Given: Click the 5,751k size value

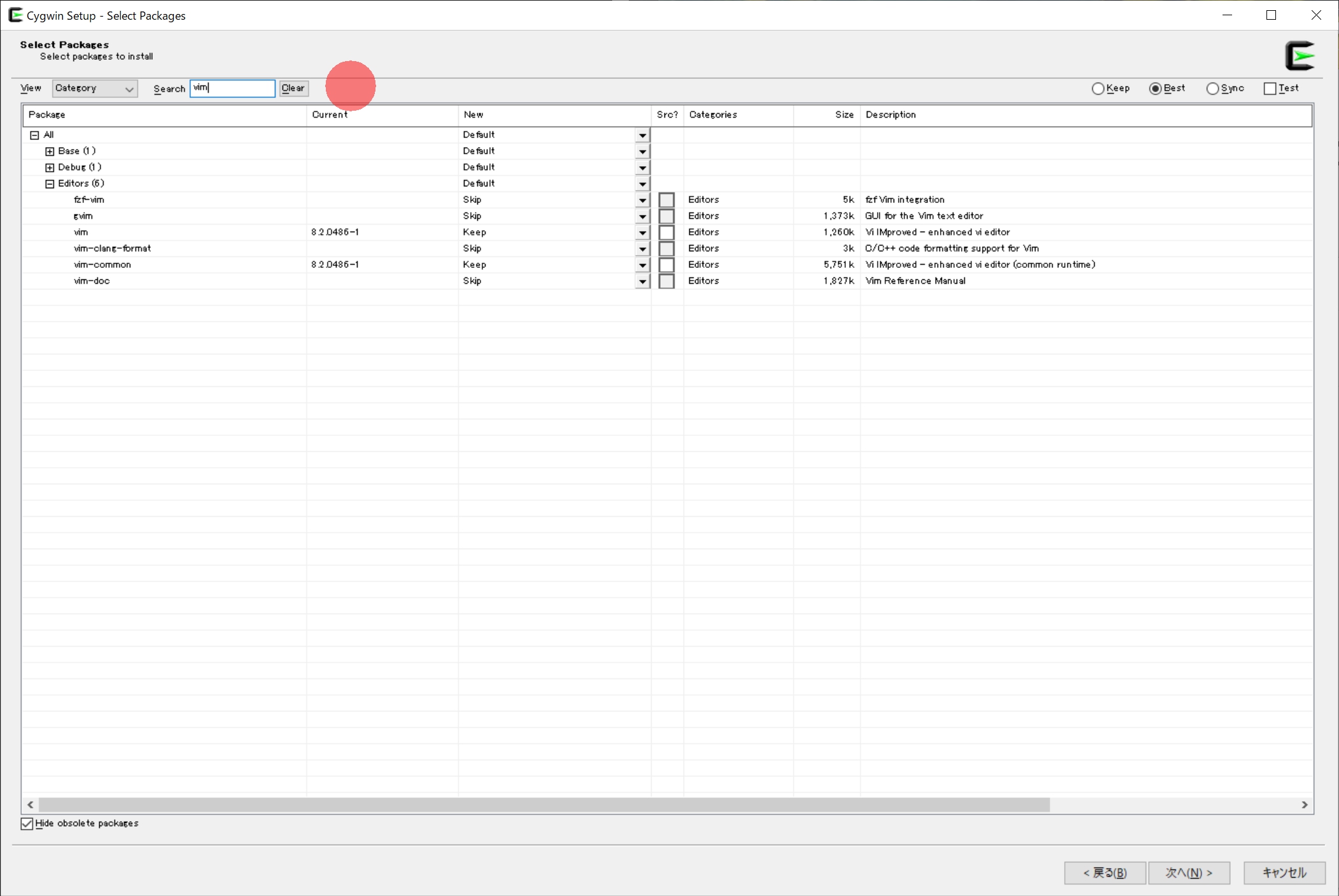Looking at the screenshot, I should 839,265.
